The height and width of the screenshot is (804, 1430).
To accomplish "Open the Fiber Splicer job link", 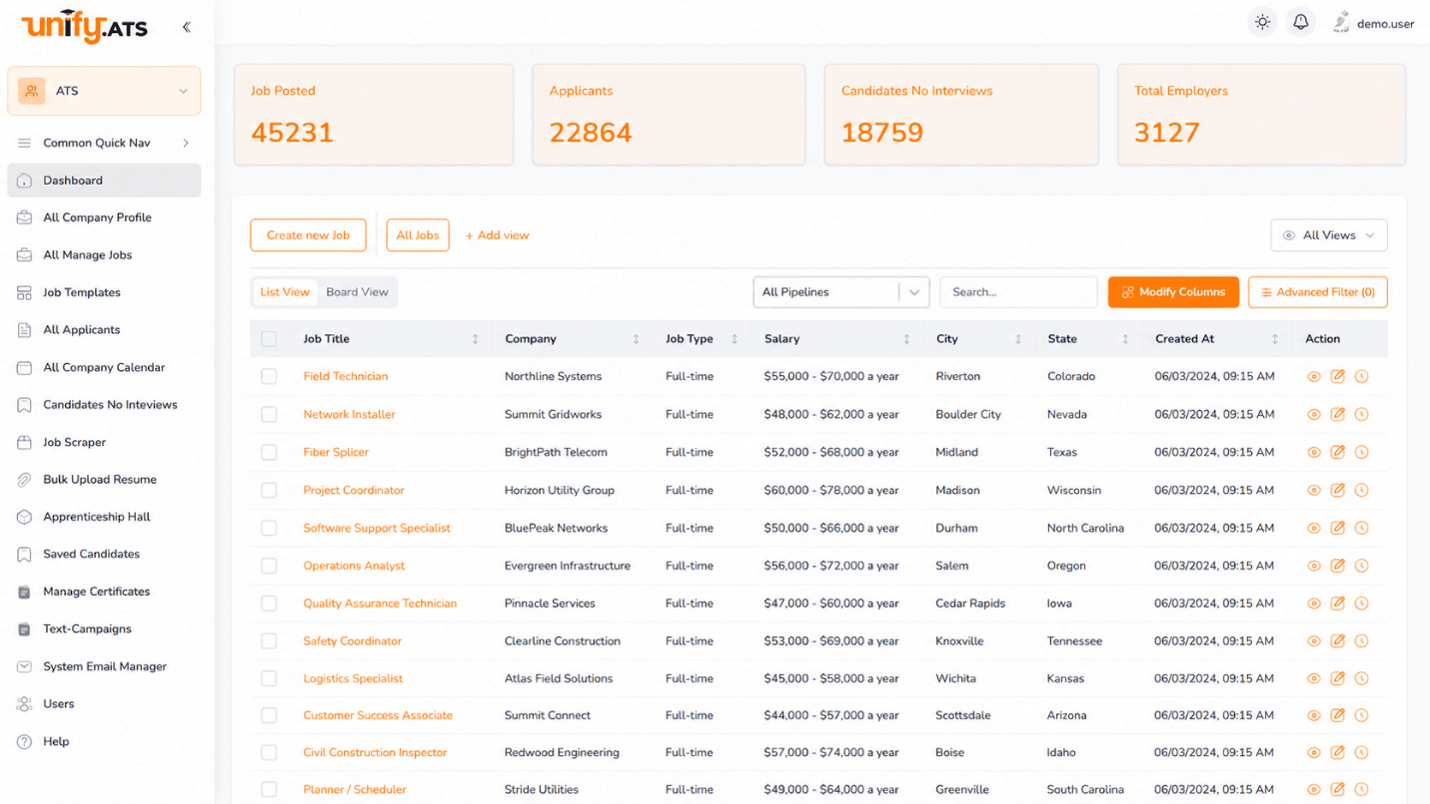I will 336,453.
